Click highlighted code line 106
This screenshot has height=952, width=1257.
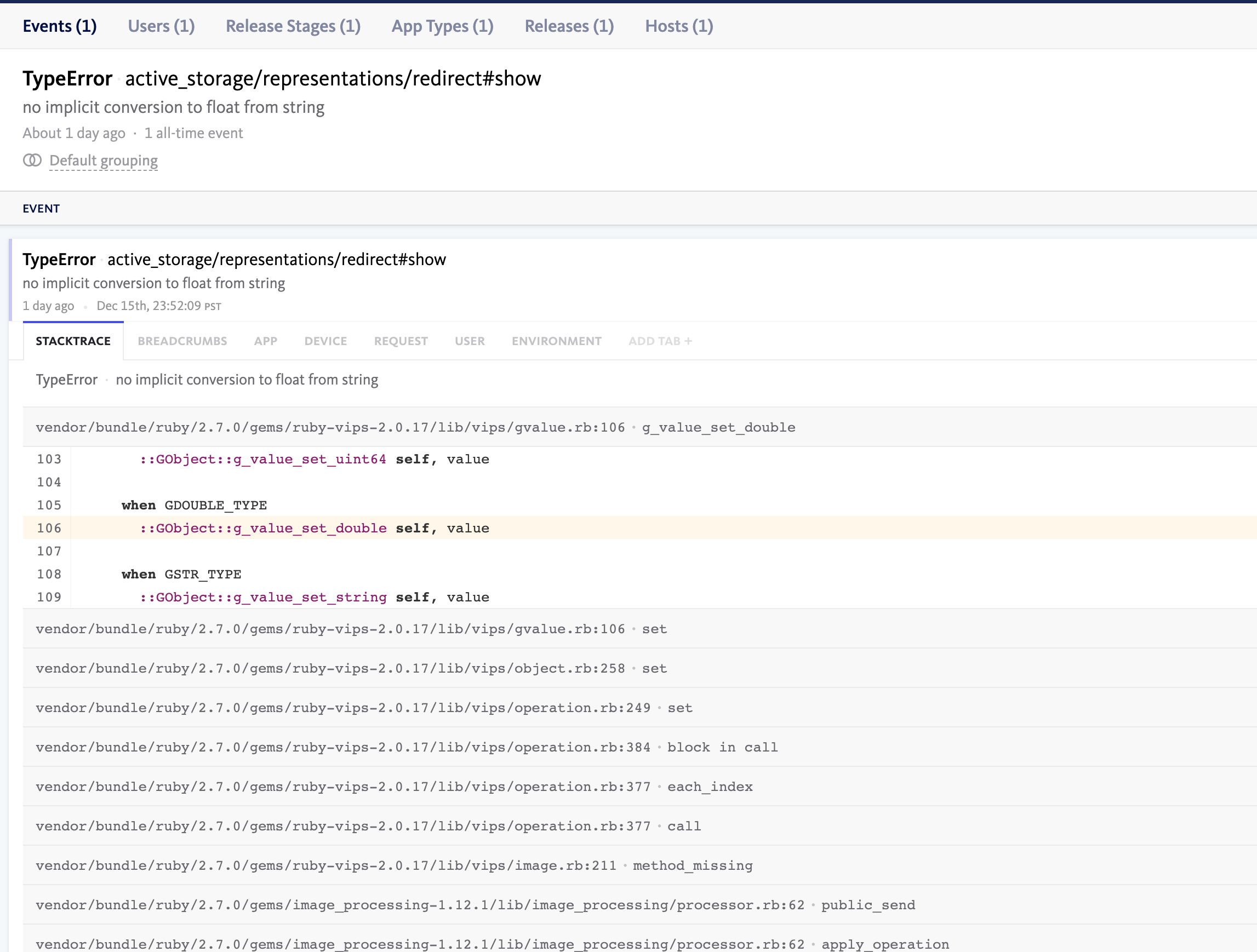pyautogui.click(x=315, y=528)
